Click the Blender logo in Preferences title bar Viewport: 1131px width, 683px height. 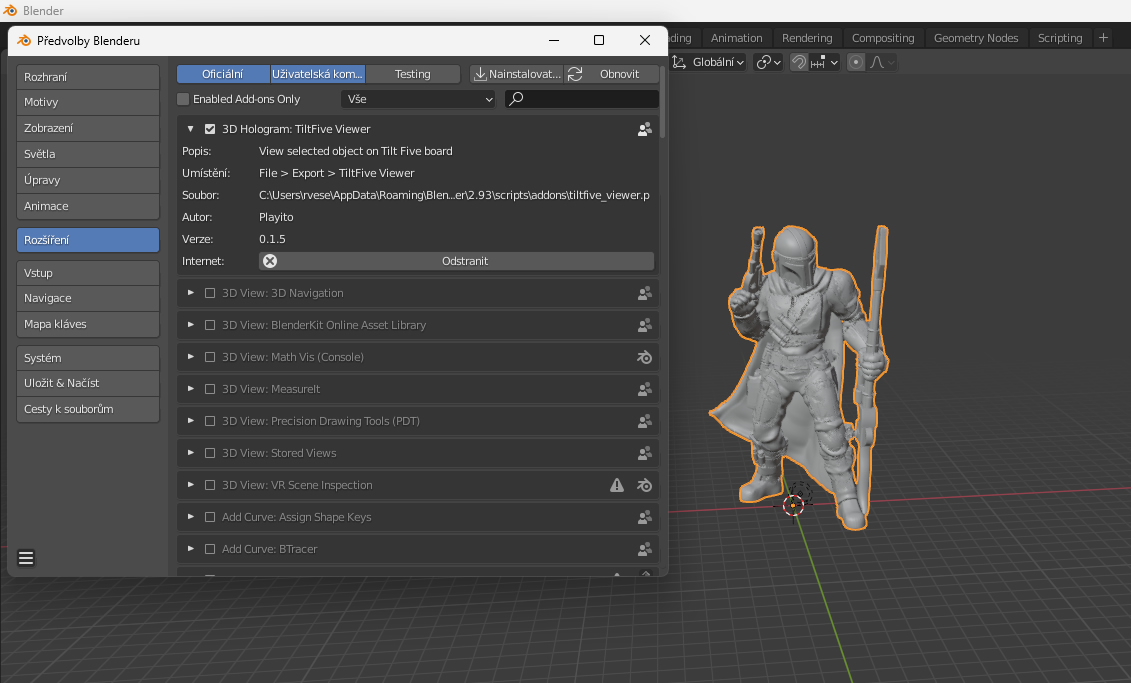tap(24, 40)
